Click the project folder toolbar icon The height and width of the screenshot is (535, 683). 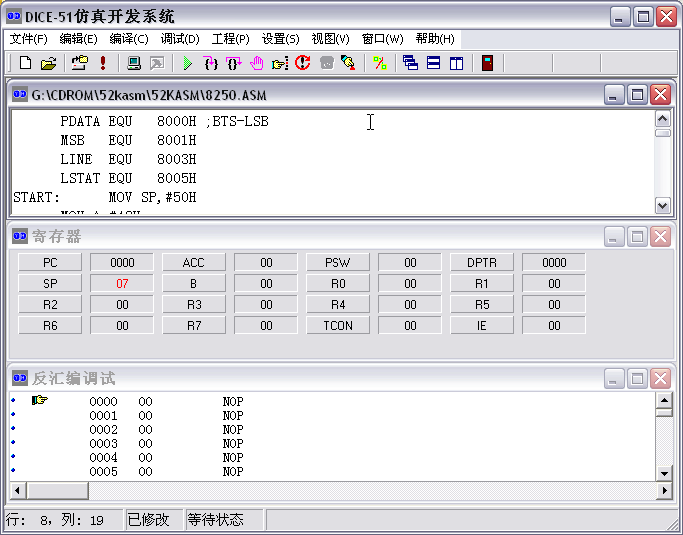[x=80, y=63]
